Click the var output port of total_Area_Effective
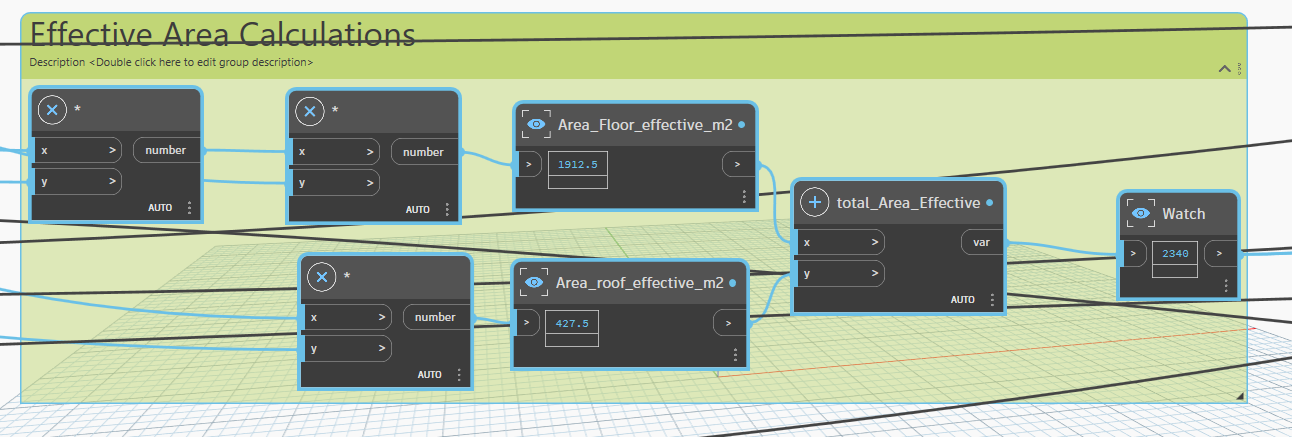 pos(981,242)
